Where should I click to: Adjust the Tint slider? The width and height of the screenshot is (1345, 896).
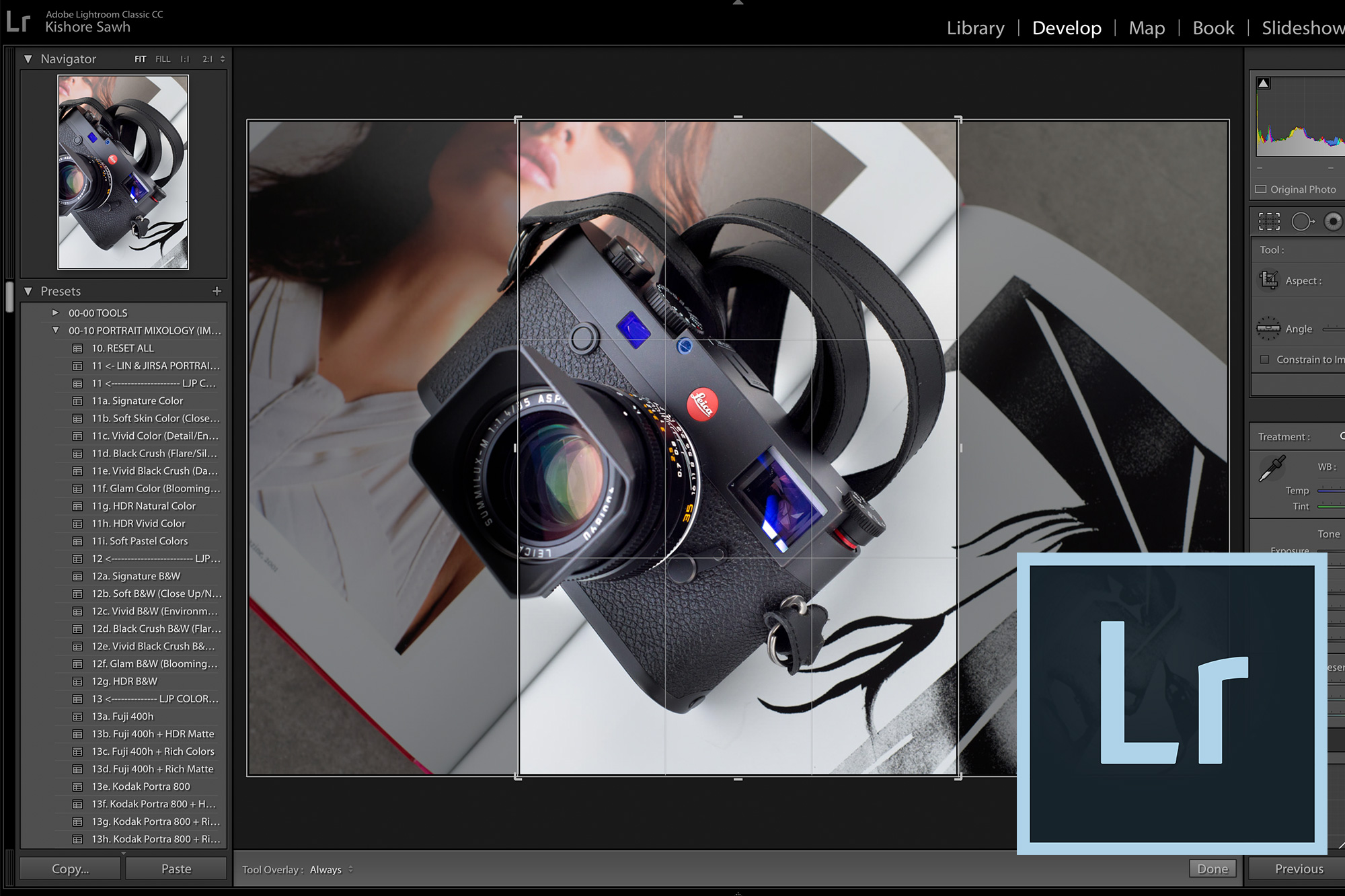tap(1331, 506)
